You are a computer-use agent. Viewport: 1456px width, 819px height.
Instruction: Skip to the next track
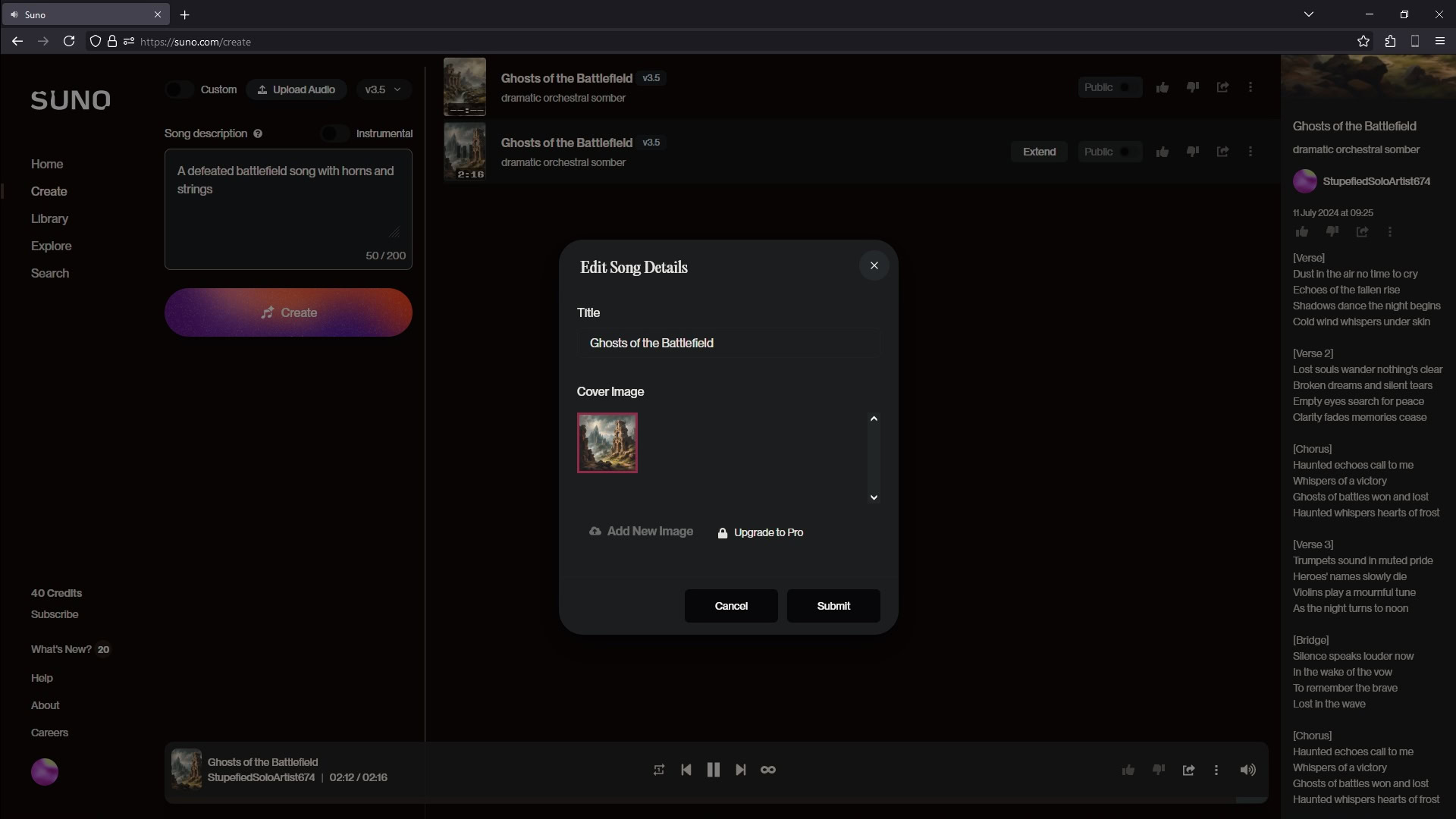[x=741, y=770]
